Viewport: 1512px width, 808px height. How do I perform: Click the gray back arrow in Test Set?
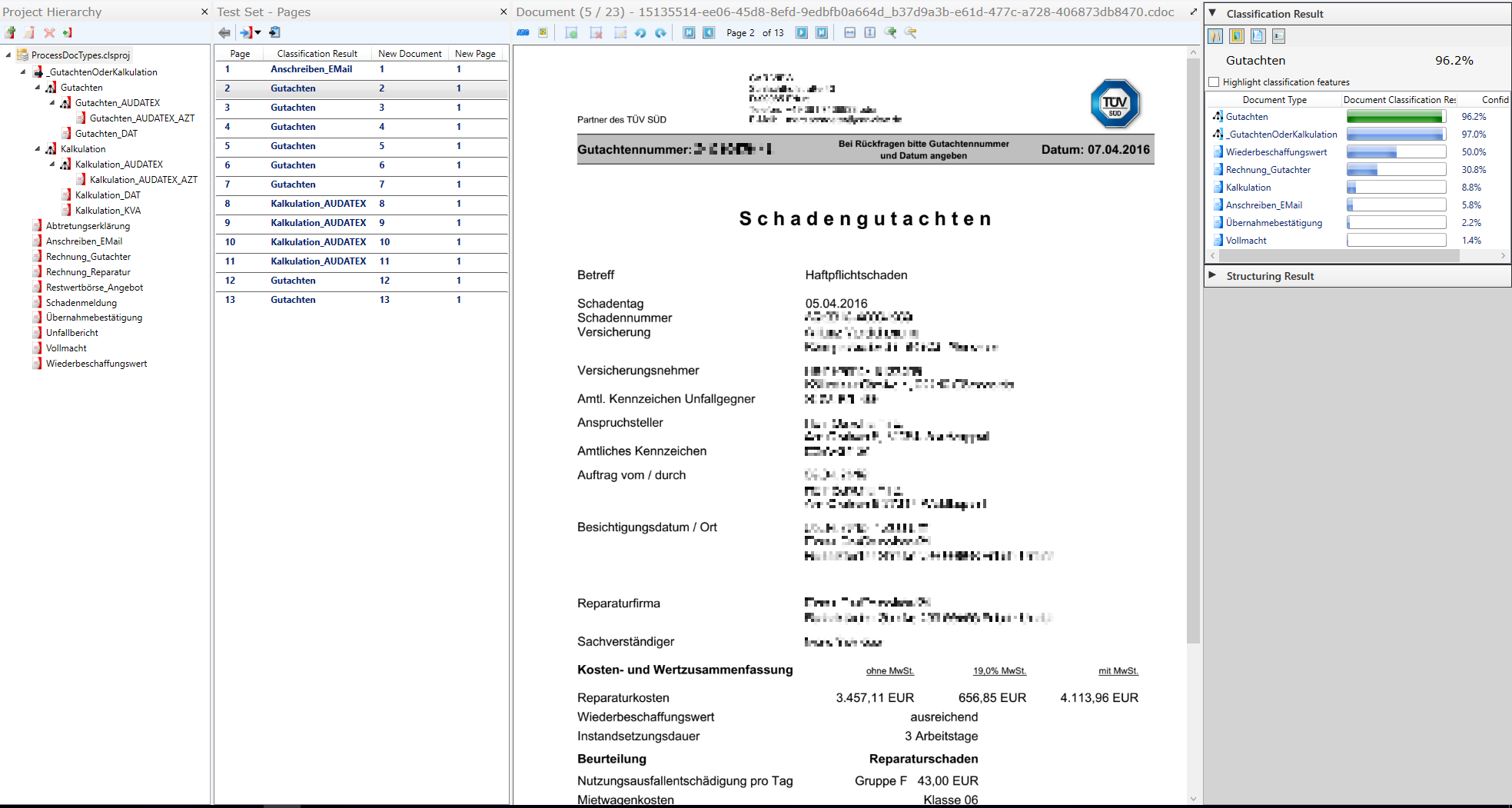[224, 32]
